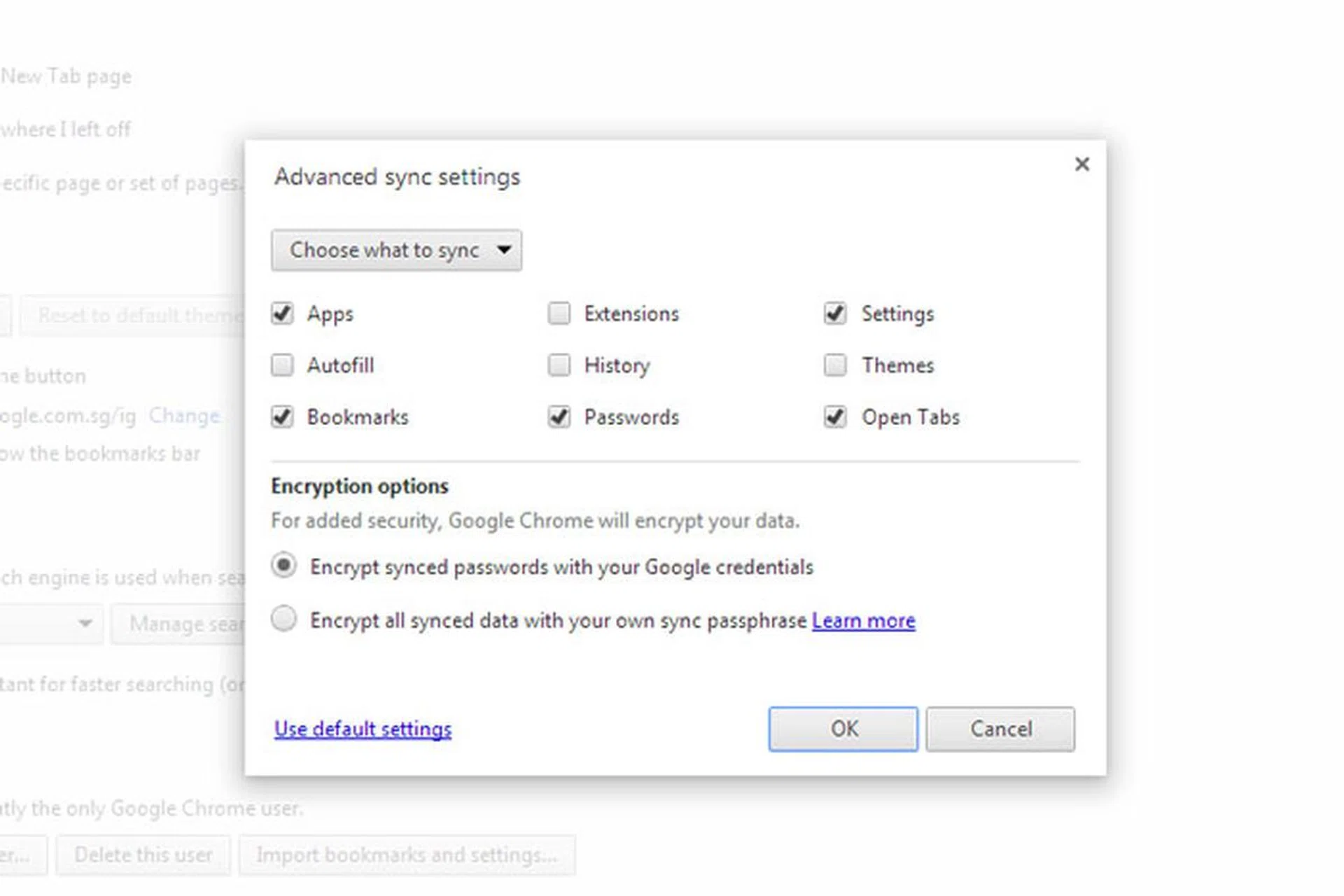Viewport: 1344px width, 896px height.
Task: Select encrypt passwords with Google credentials
Action: coord(283,566)
